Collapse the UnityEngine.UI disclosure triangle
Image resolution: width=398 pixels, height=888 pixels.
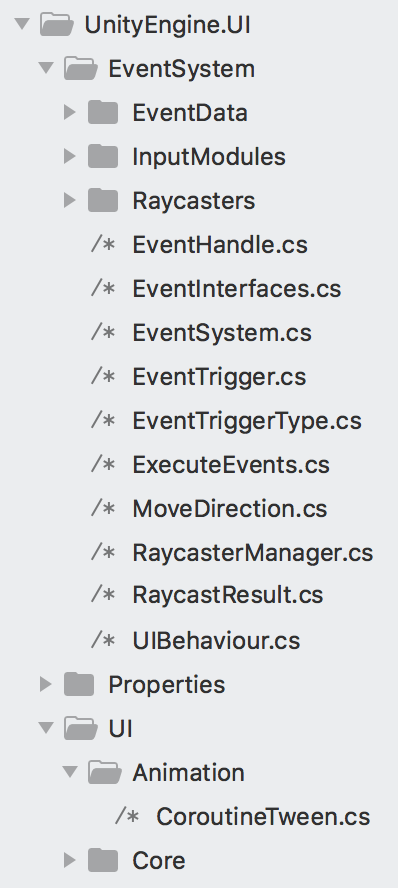point(22,24)
